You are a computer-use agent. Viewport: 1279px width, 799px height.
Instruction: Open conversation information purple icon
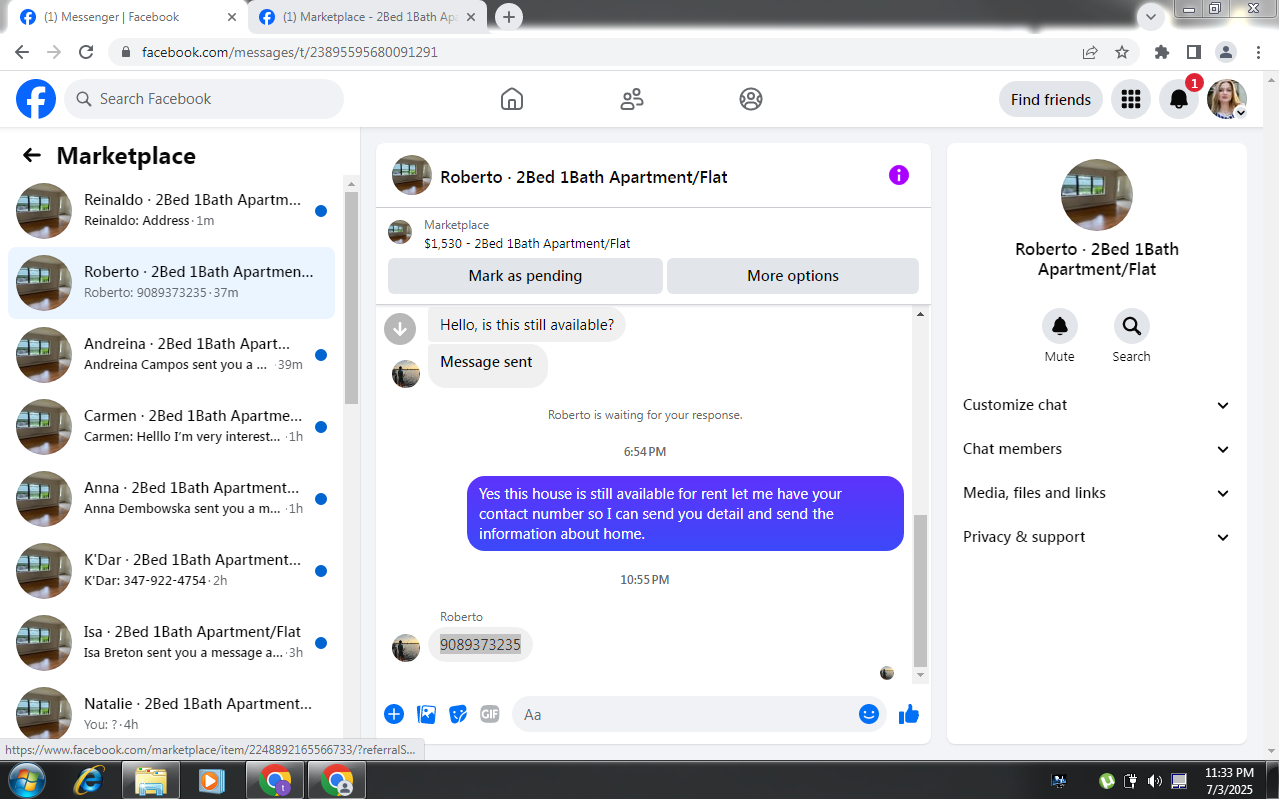[x=899, y=175]
